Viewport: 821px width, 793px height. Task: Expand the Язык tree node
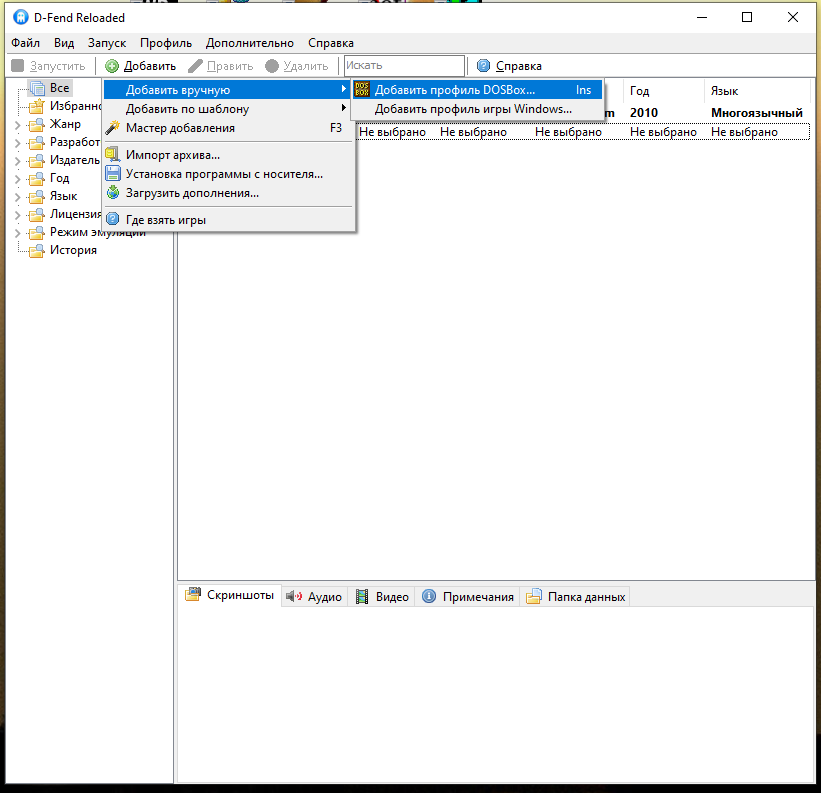pos(17,197)
